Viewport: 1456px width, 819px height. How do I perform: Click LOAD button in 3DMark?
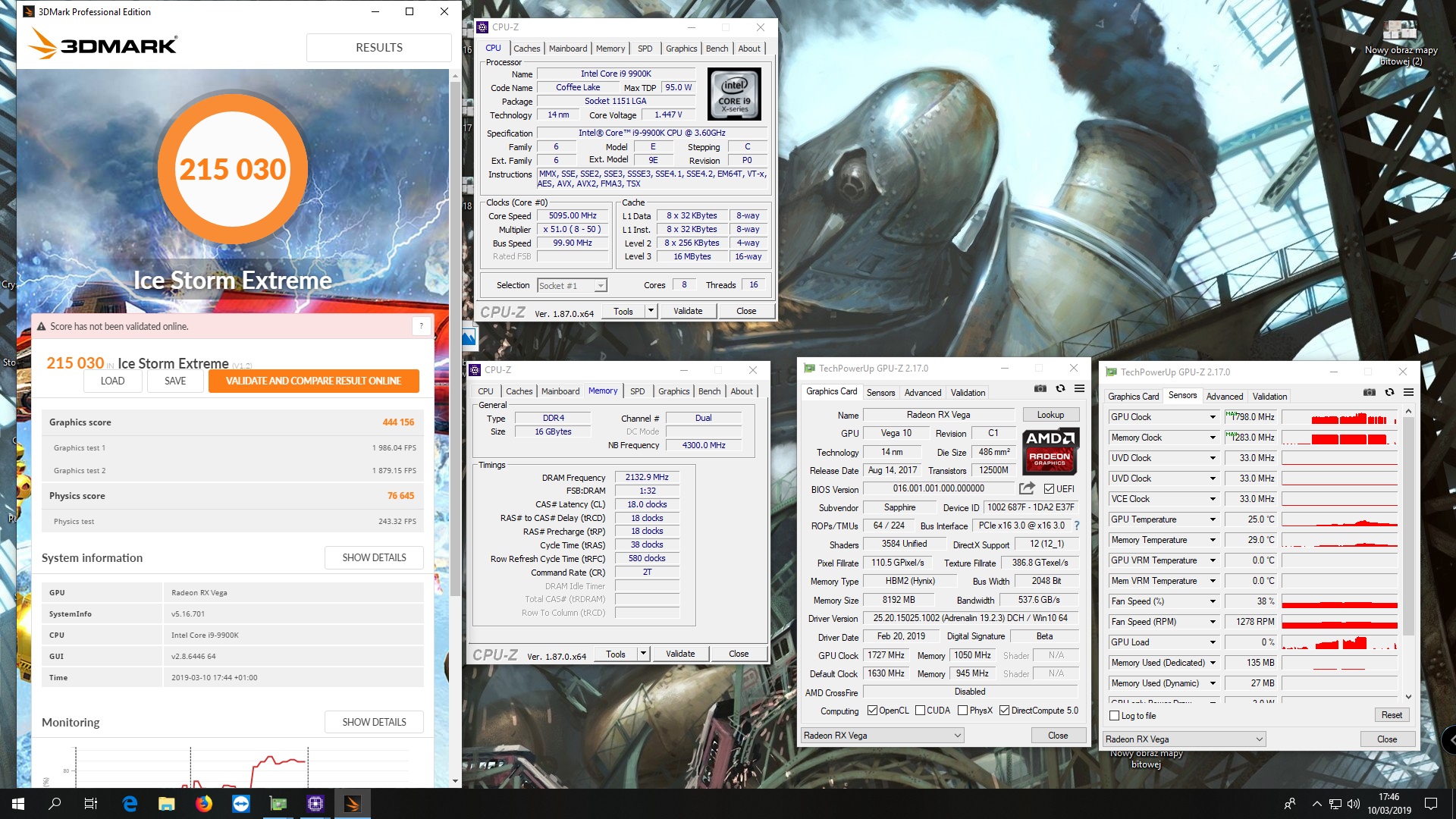click(x=113, y=381)
